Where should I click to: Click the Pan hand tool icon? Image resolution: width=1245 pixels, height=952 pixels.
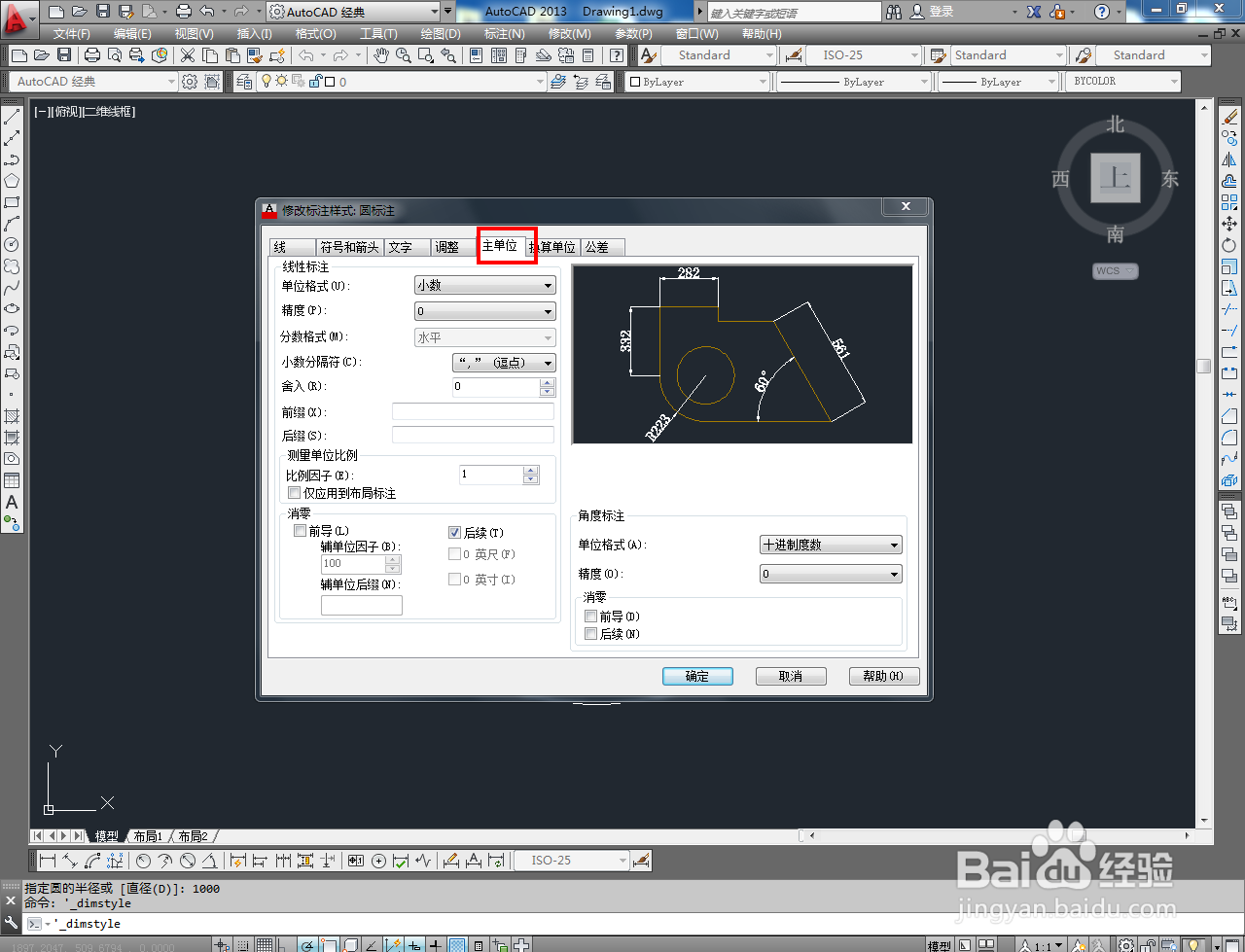tap(381, 55)
